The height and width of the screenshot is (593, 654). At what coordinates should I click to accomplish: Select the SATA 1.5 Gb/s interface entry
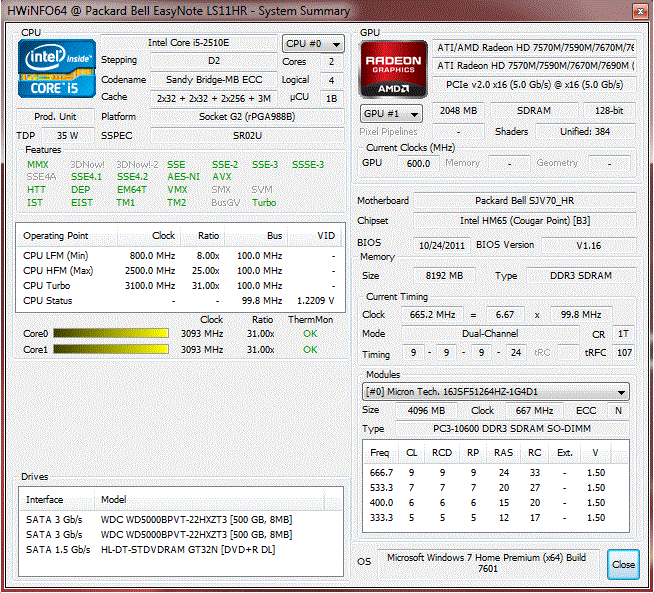tap(58, 550)
